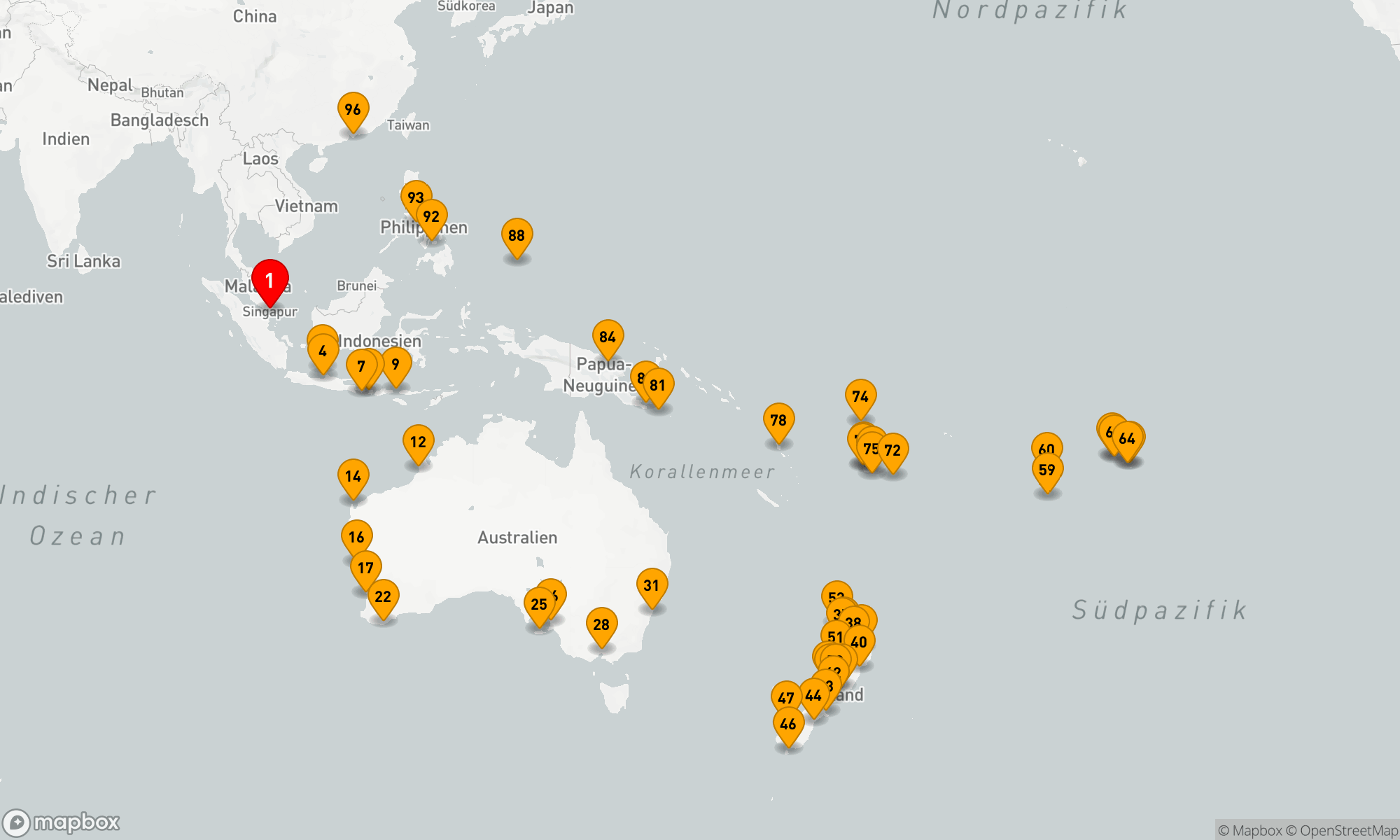Image resolution: width=1400 pixels, height=840 pixels.
Task: Click marker 31 on Australia's east coast
Action: [652, 586]
